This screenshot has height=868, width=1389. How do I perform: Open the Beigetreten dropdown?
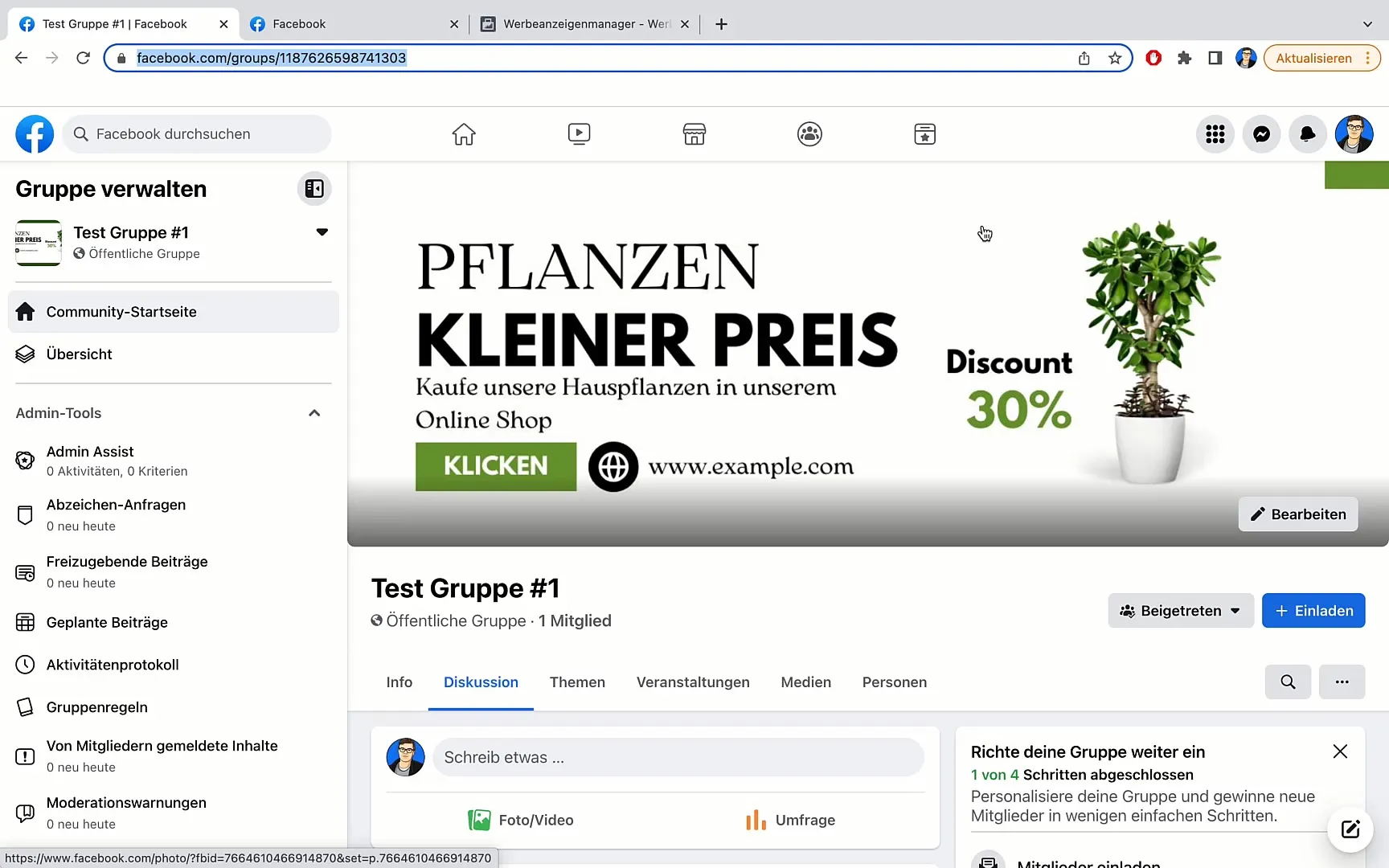pyautogui.click(x=1181, y=611)
